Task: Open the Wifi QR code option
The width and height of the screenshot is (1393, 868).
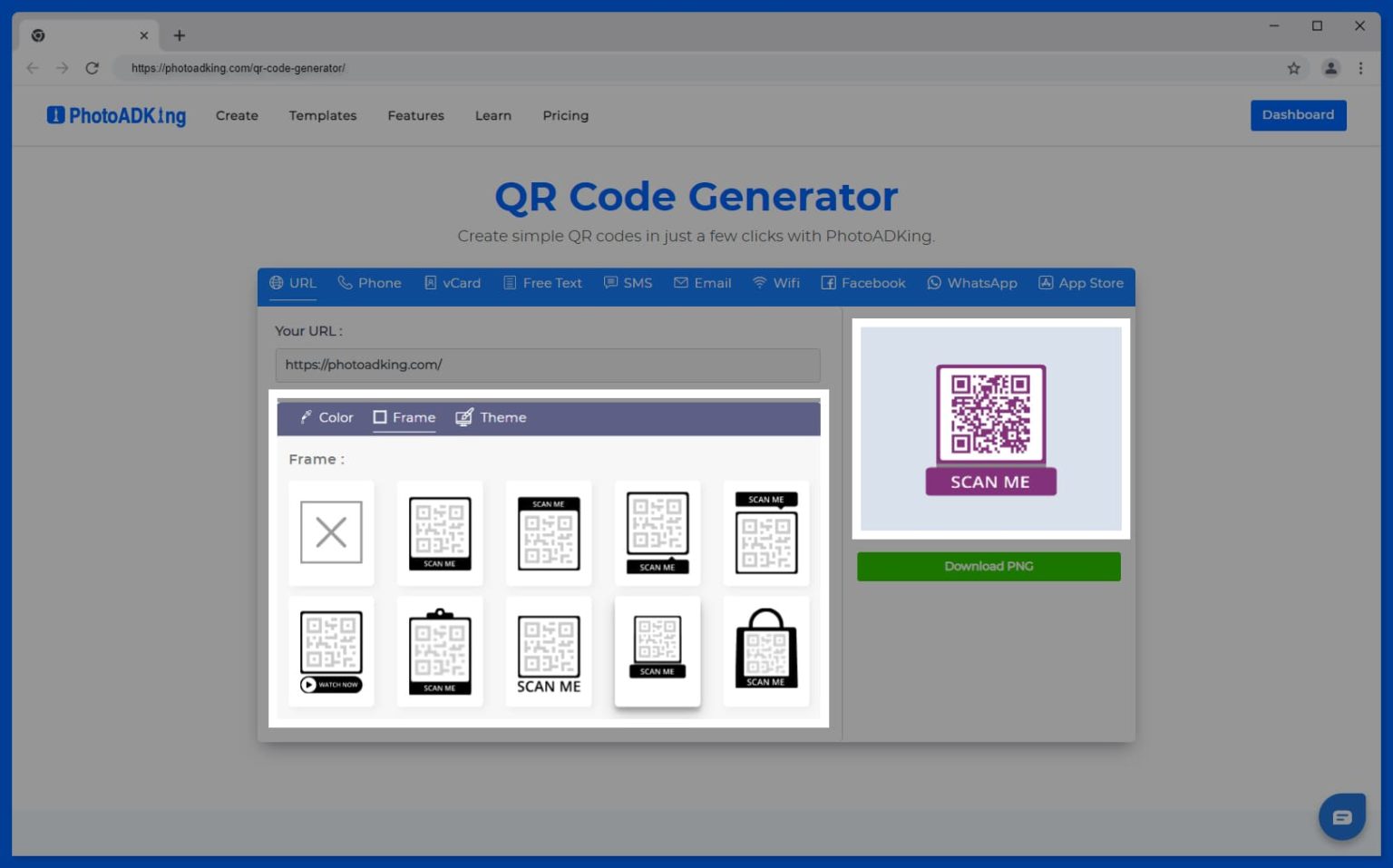Action: tap(760, 283)
